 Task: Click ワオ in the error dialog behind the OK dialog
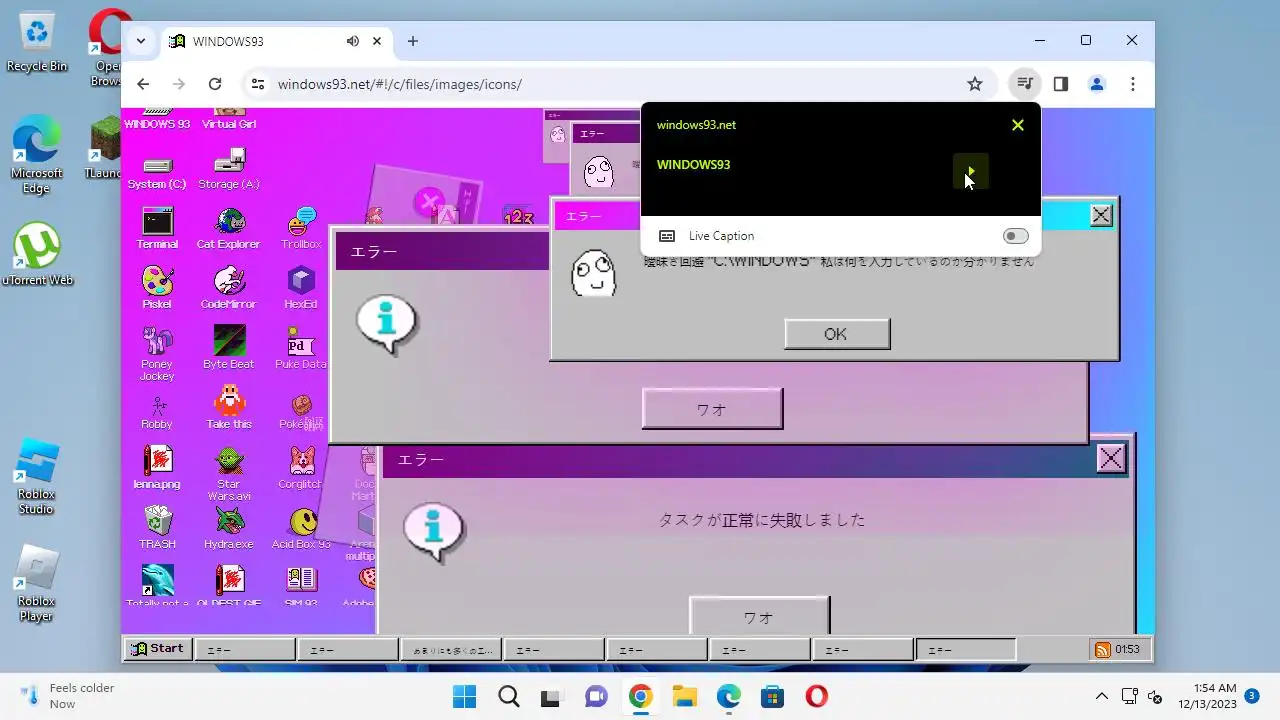(712, 409)
